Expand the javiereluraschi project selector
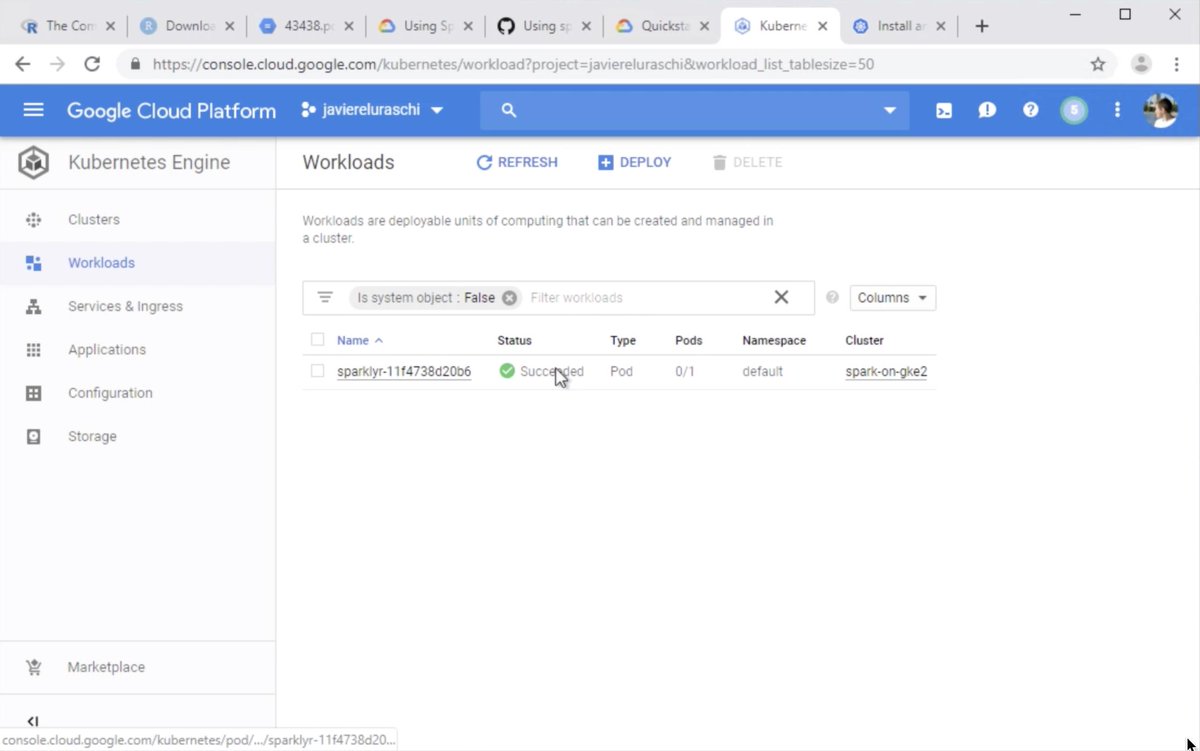 point(437,110)
